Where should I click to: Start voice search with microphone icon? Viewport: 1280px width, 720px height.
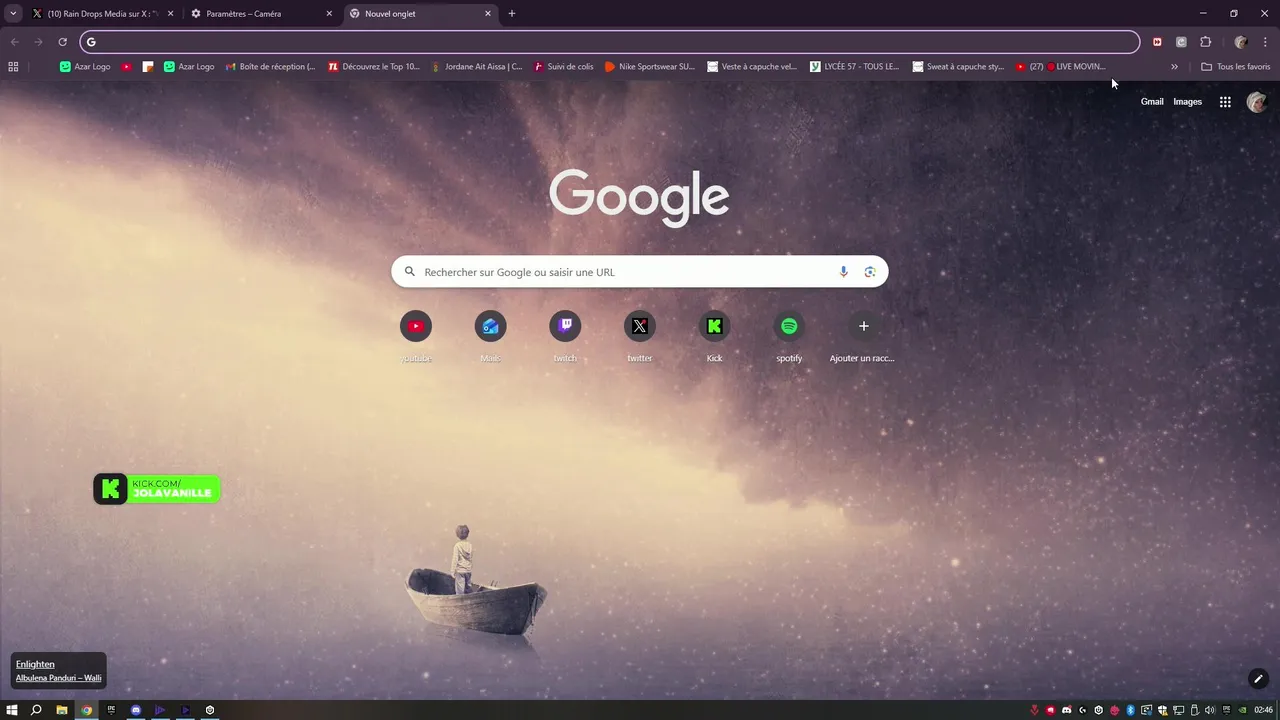click(843, 272)
